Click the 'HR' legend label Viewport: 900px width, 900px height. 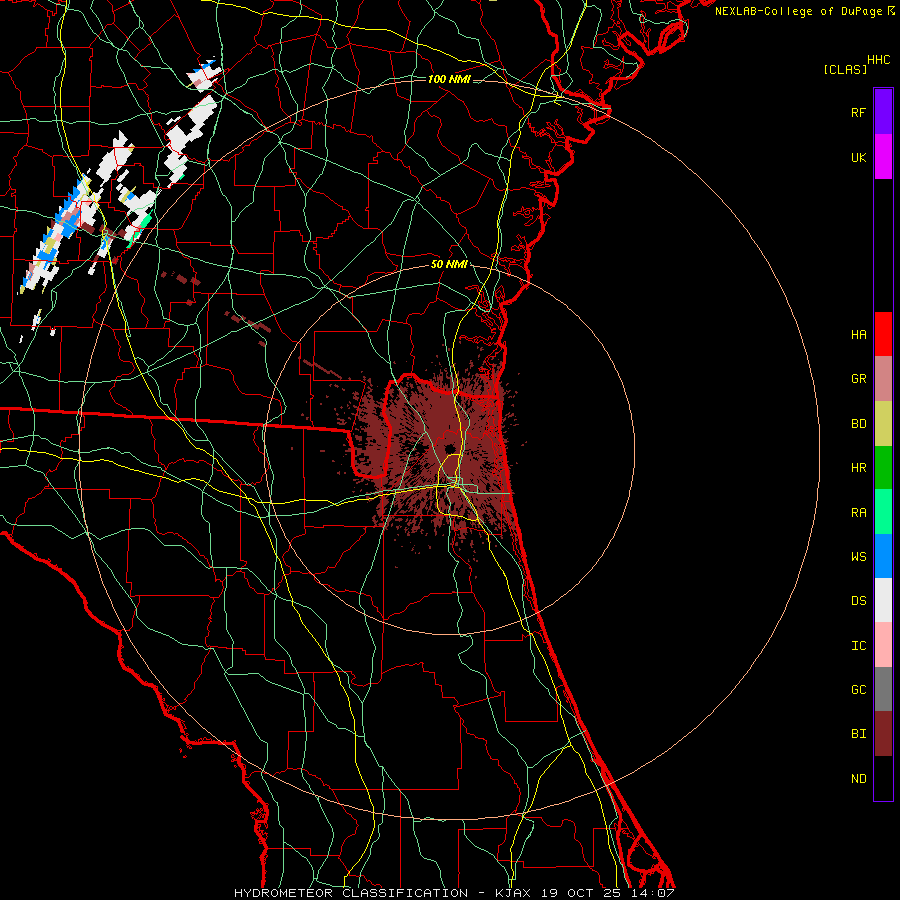pyautogui.click(x=858, y=468)
